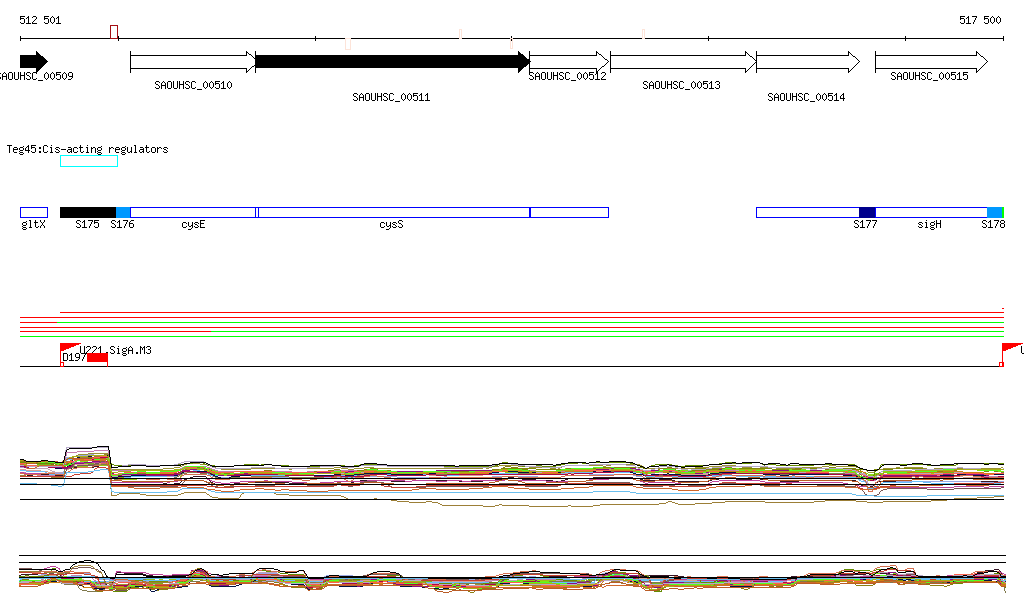Select the SAOUHSC_00515 gene arrow
The image size is (1024, 611).
click(x=931, y=62)
